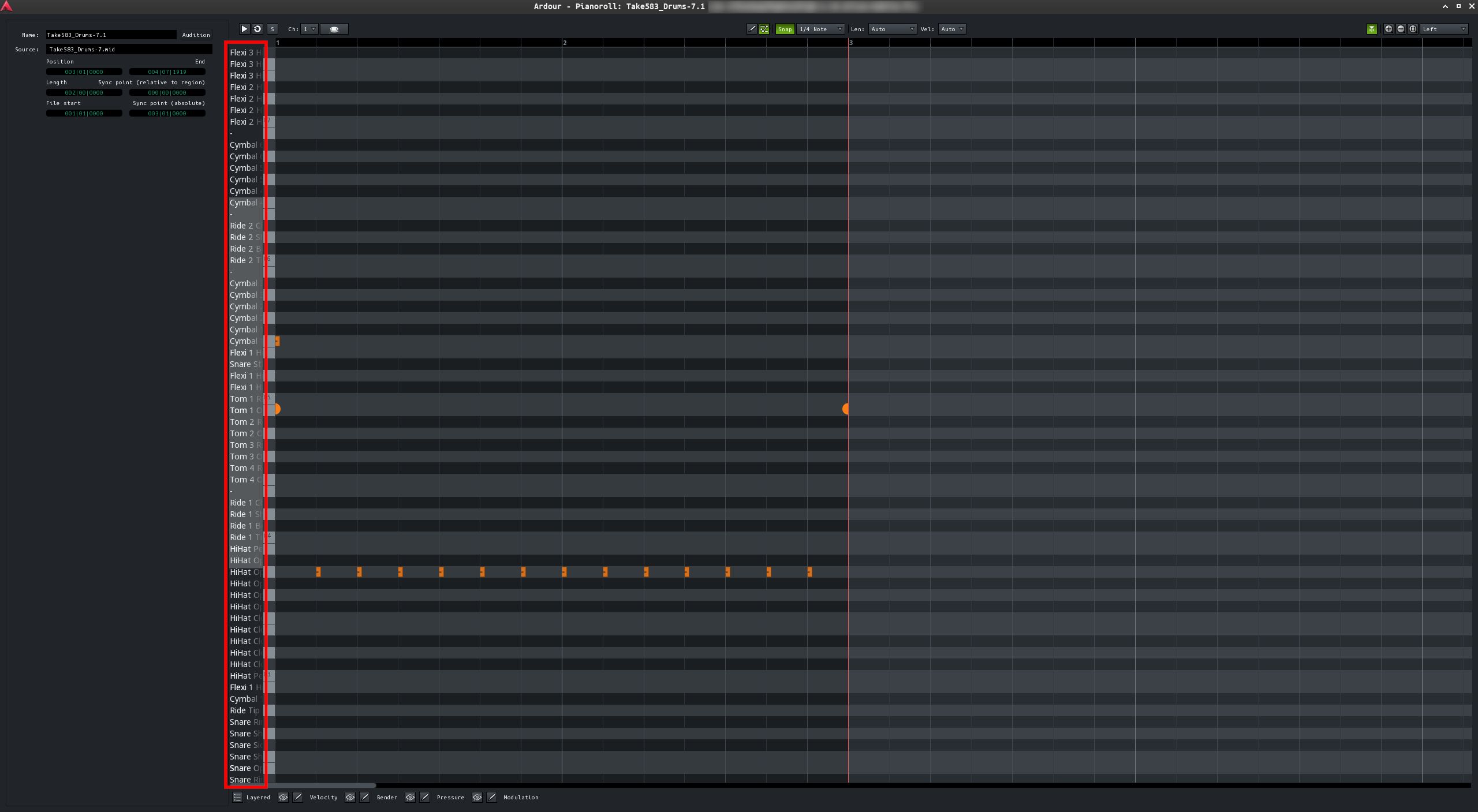
Task: Enable pencil edit for Bender lane
Action: coord(365,797)
